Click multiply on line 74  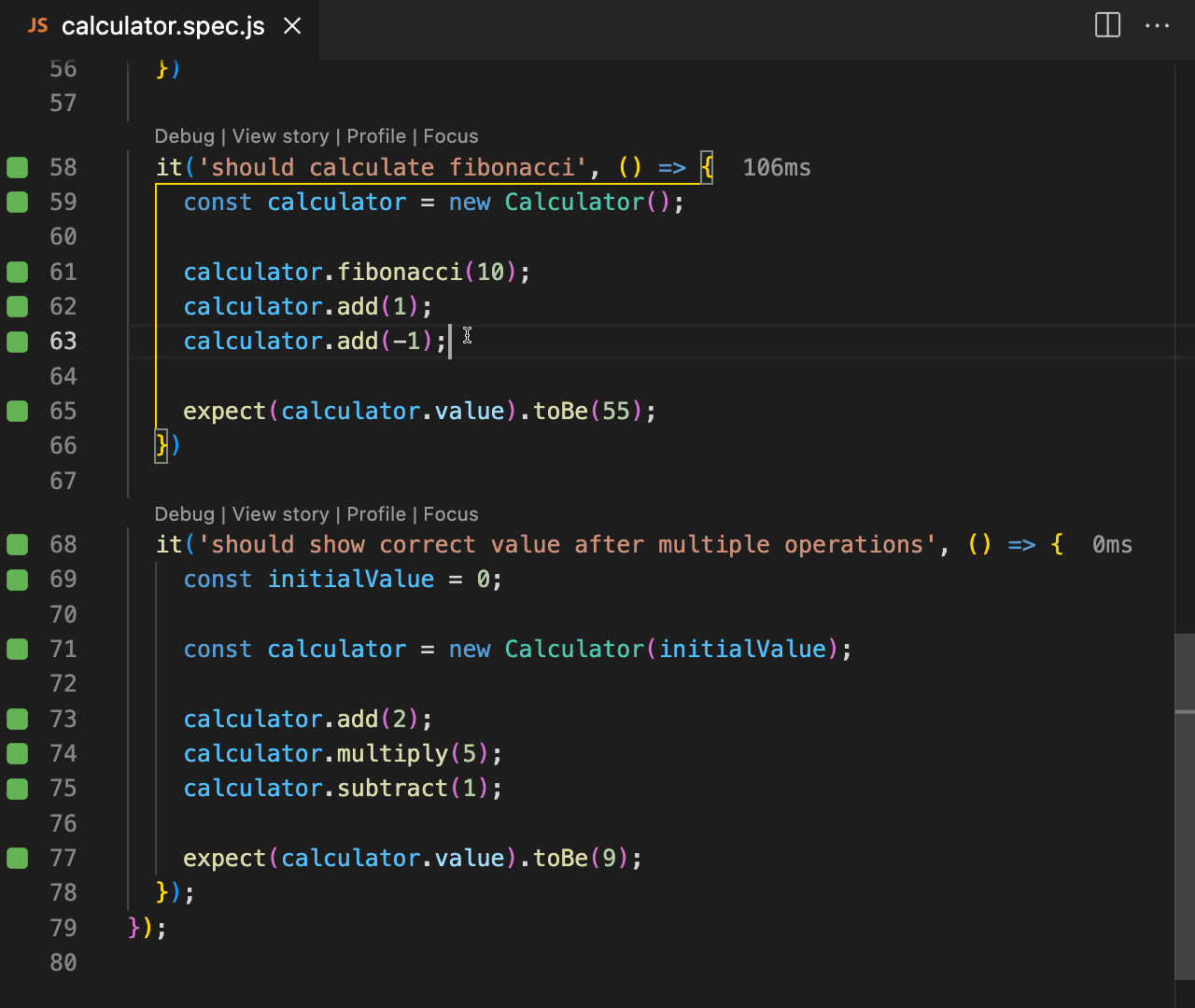coord(393,753)
